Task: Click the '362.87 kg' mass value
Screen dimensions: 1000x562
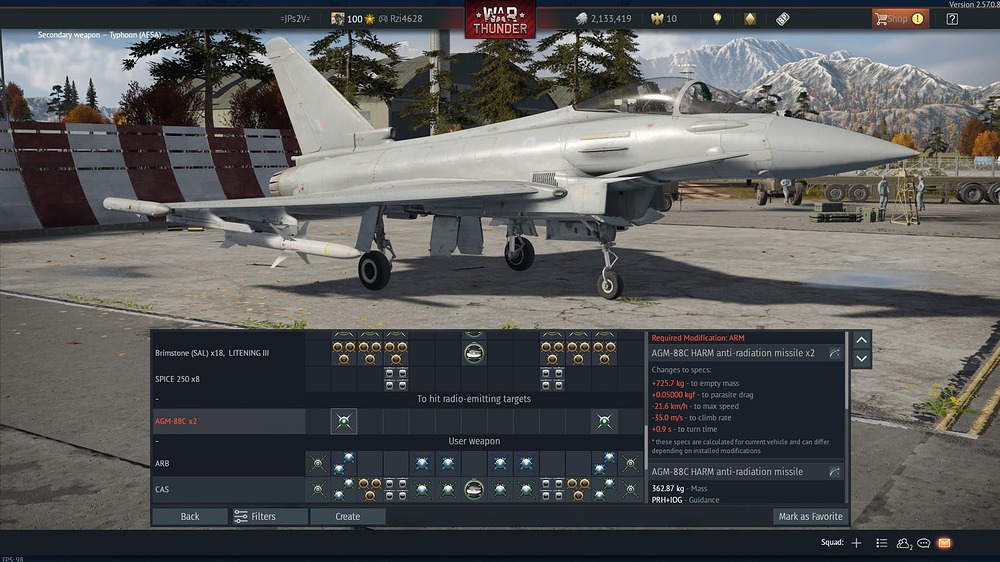Action: click(x=668, y=489)
